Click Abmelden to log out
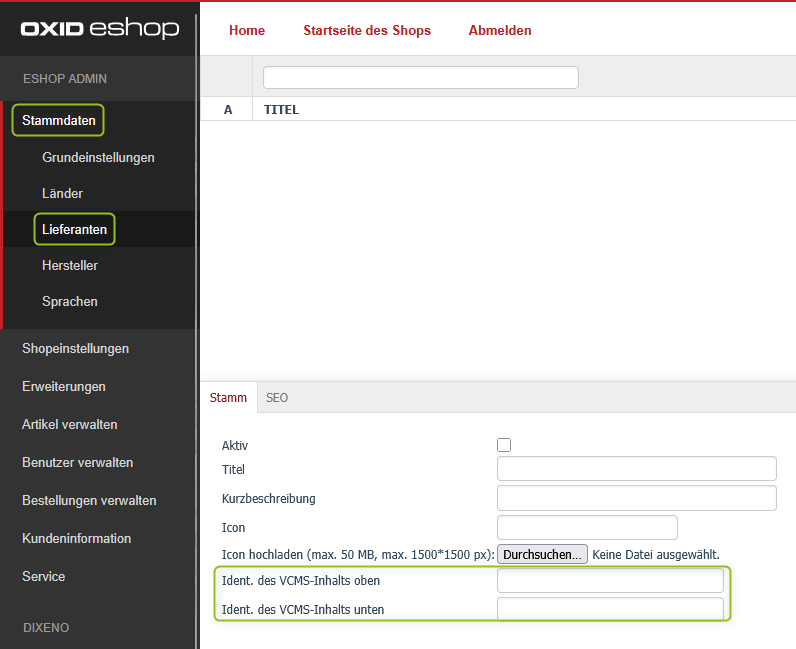This screenshot has height=649, width=796. click(500, 30)
